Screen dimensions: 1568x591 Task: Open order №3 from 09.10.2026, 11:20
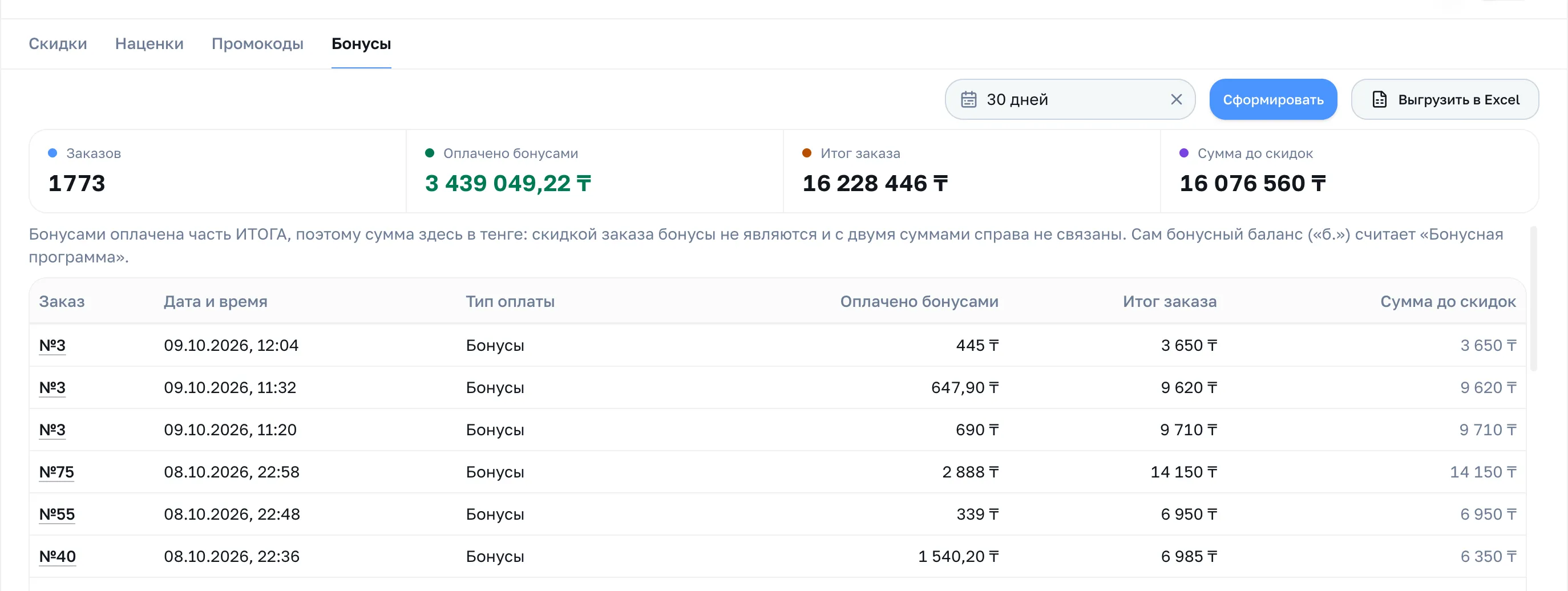(x=52, y=430)
